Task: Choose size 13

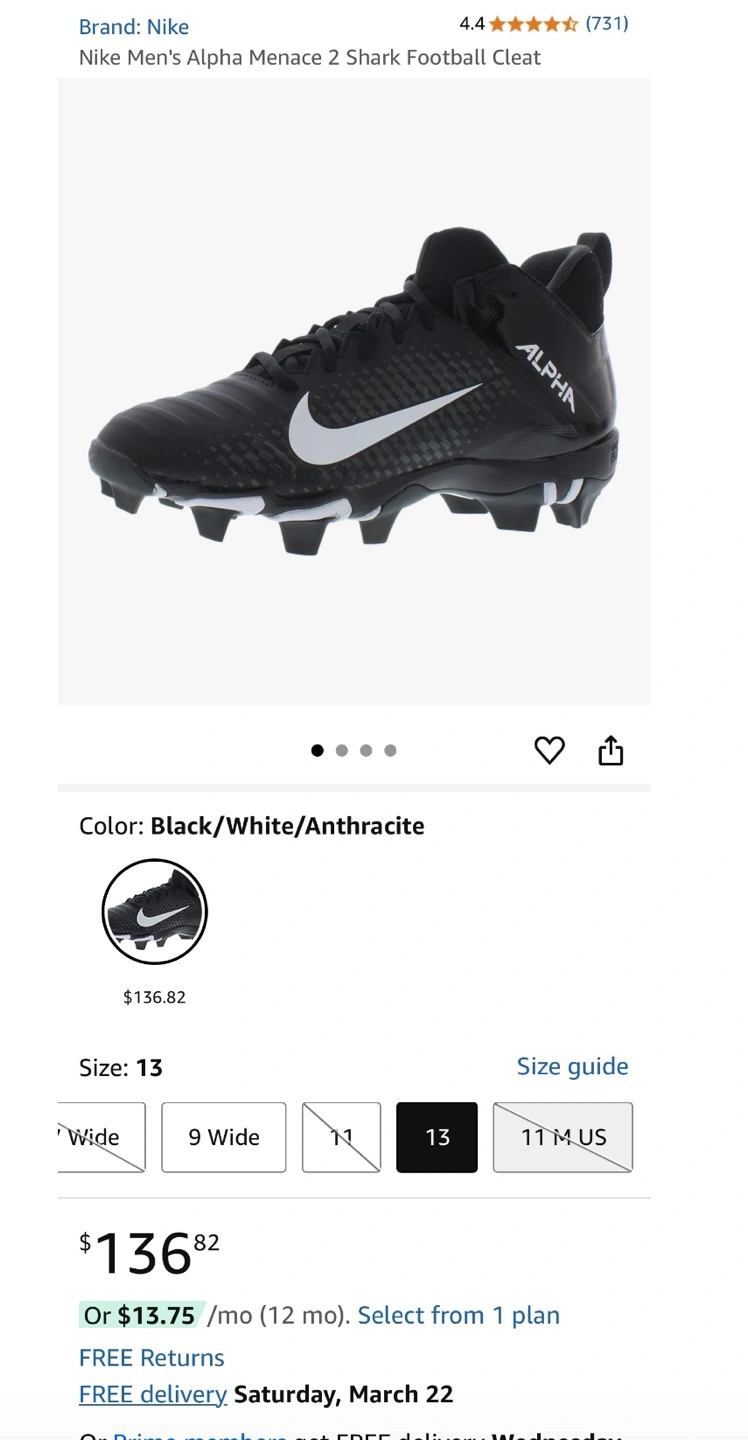Action: (437, 1137)
